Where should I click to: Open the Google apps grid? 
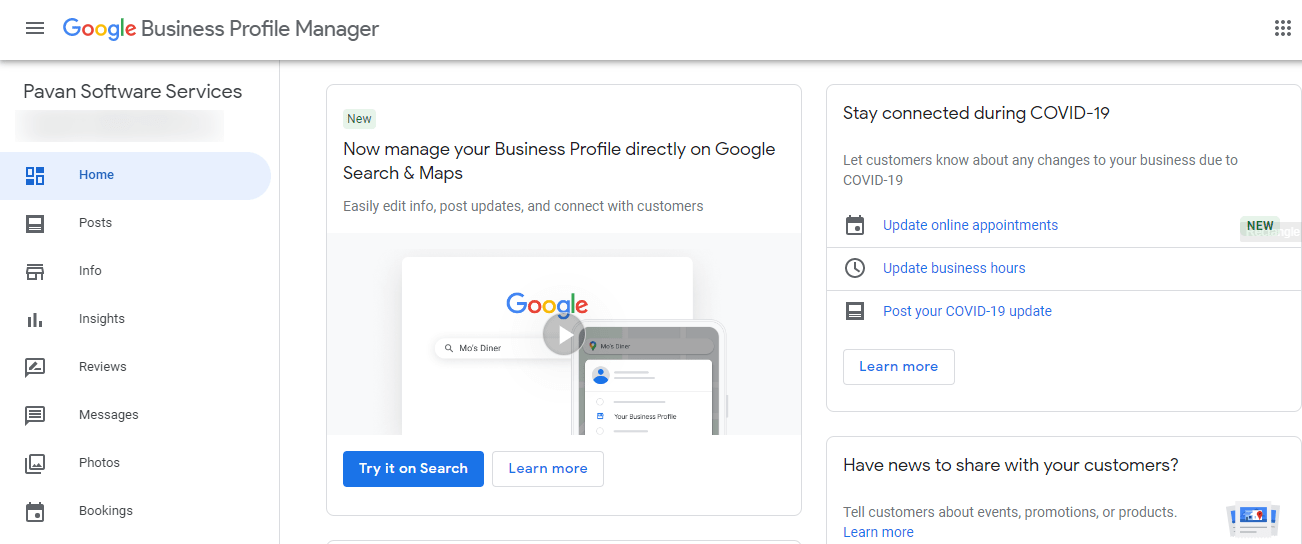(1283, 28)
